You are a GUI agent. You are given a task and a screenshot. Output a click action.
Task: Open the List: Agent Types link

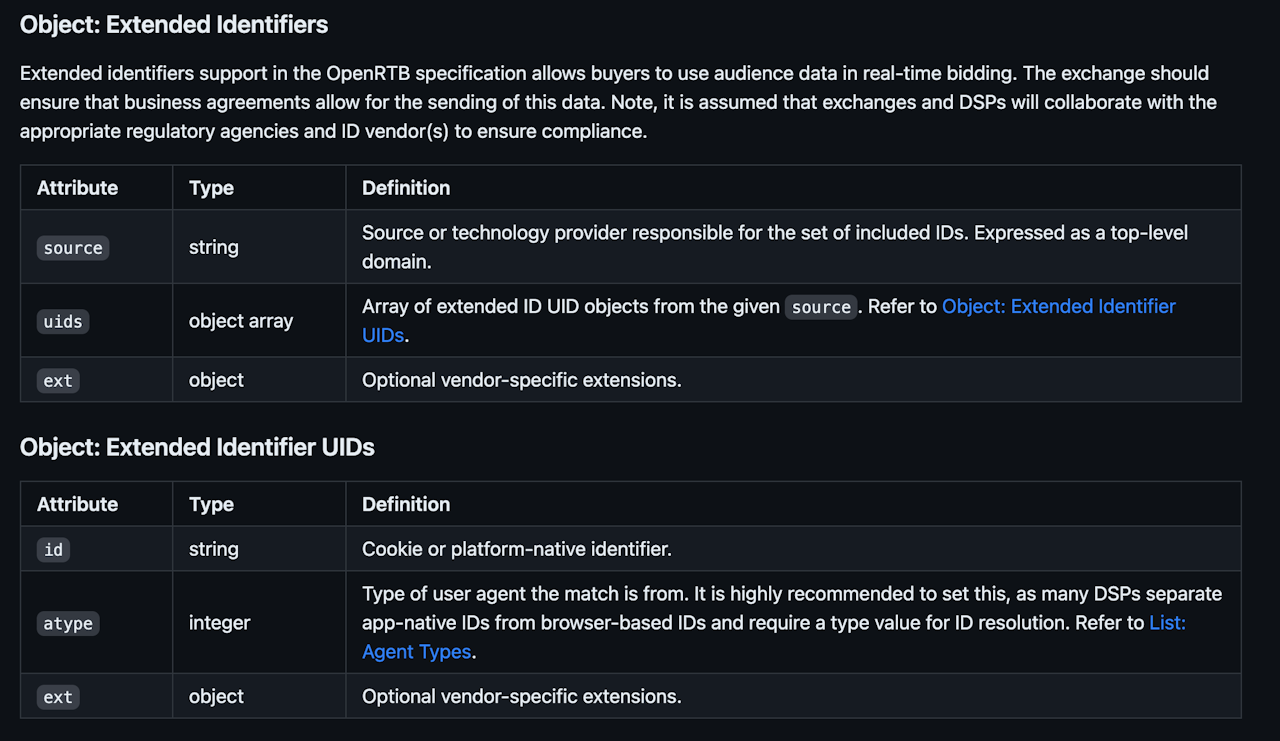click(x=1166, y=623)
